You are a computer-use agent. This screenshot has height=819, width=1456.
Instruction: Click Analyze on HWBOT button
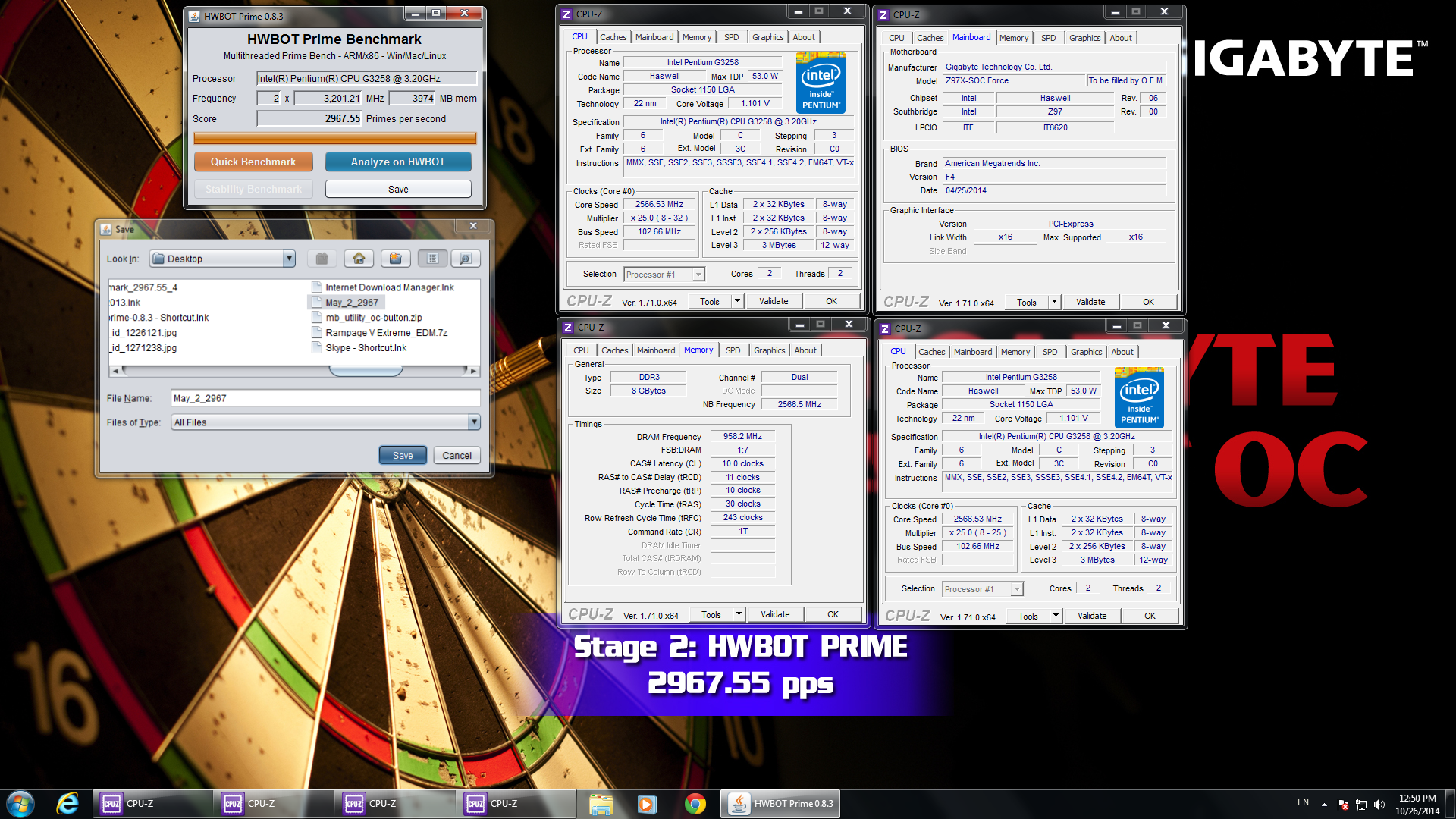click(x=398, y=162)
